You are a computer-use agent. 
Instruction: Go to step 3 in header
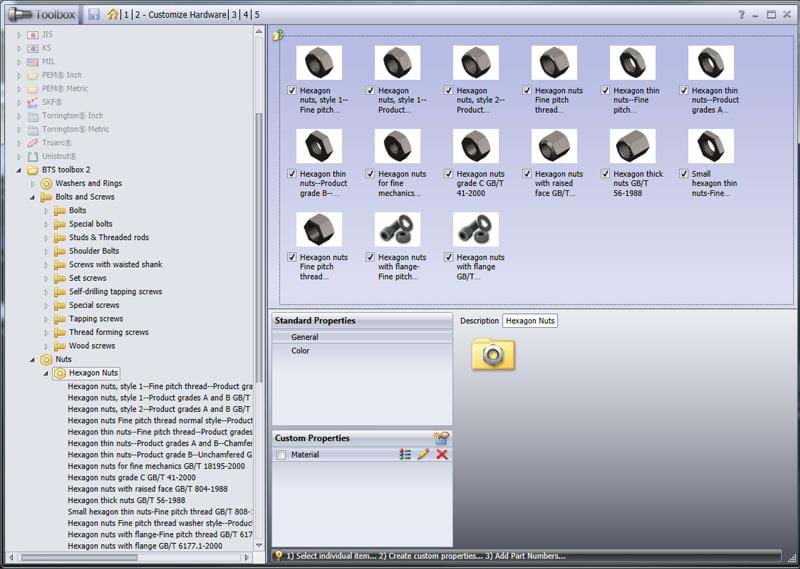[x=234, y=15]
